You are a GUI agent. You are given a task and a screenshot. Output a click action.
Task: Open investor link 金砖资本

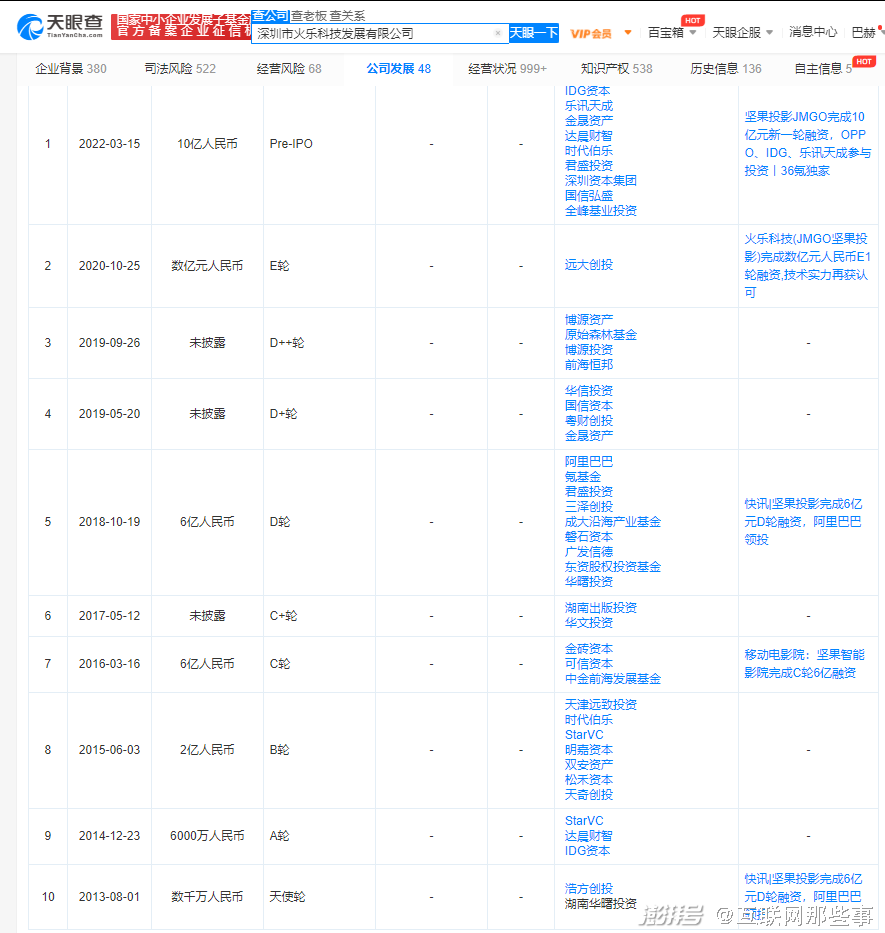pyautogui.click(x=589, y=649)
